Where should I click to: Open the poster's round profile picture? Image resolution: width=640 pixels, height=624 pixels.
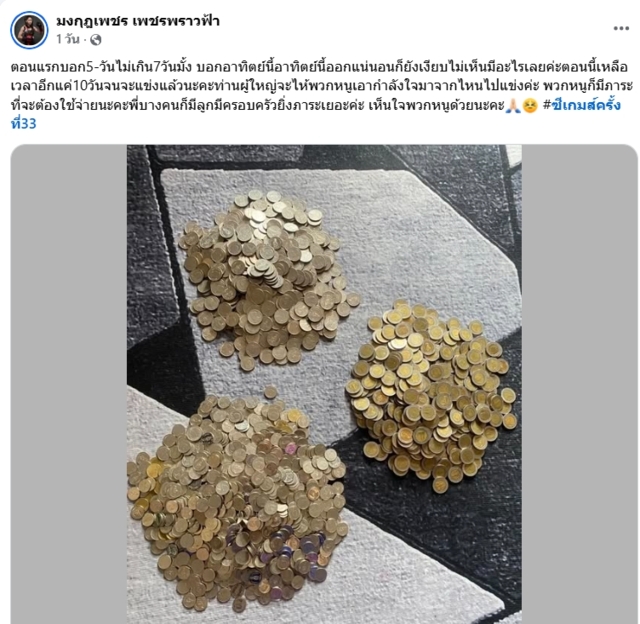29,30
